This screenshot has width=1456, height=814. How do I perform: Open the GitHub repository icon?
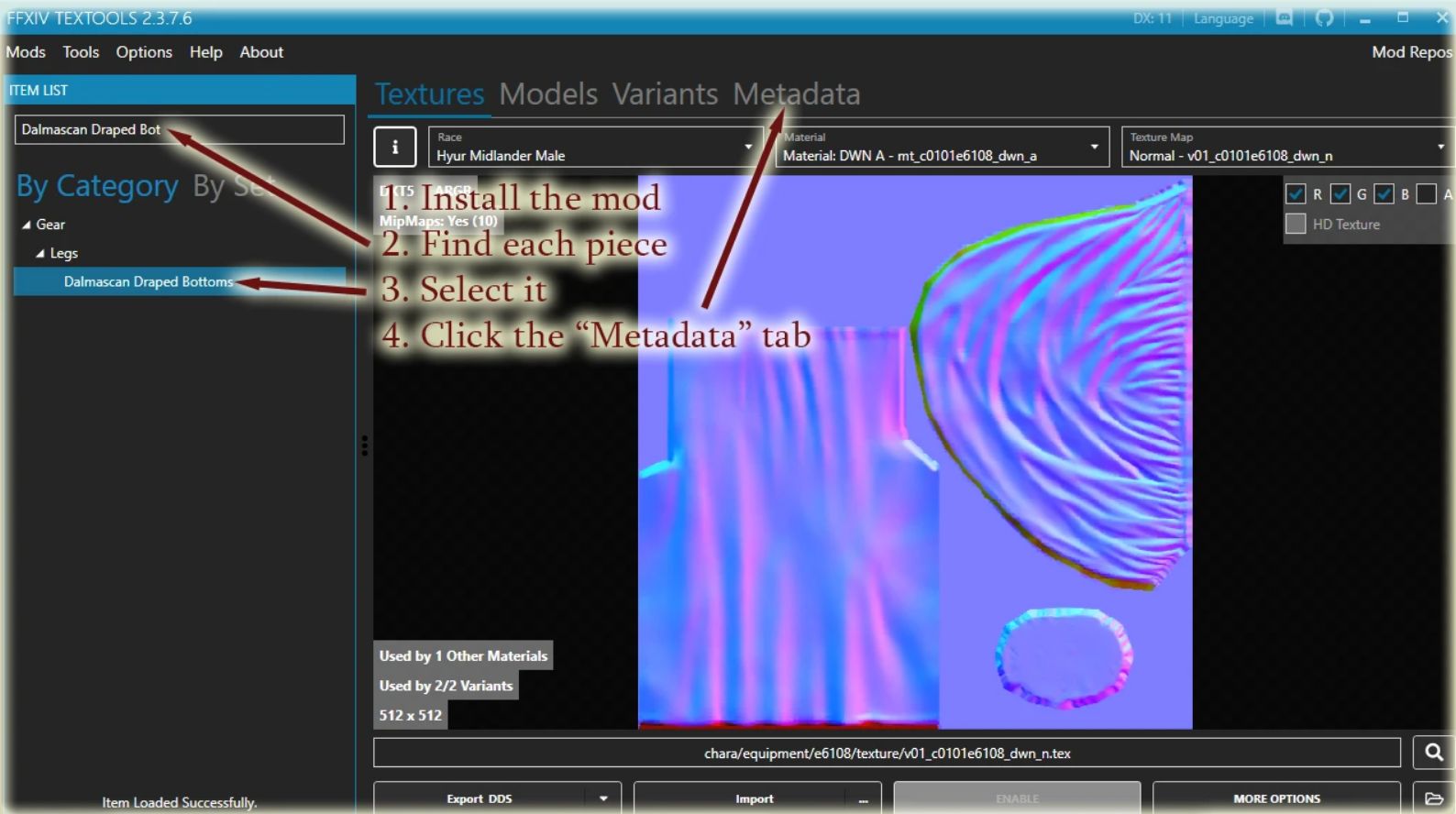(x=1324, y=17)
